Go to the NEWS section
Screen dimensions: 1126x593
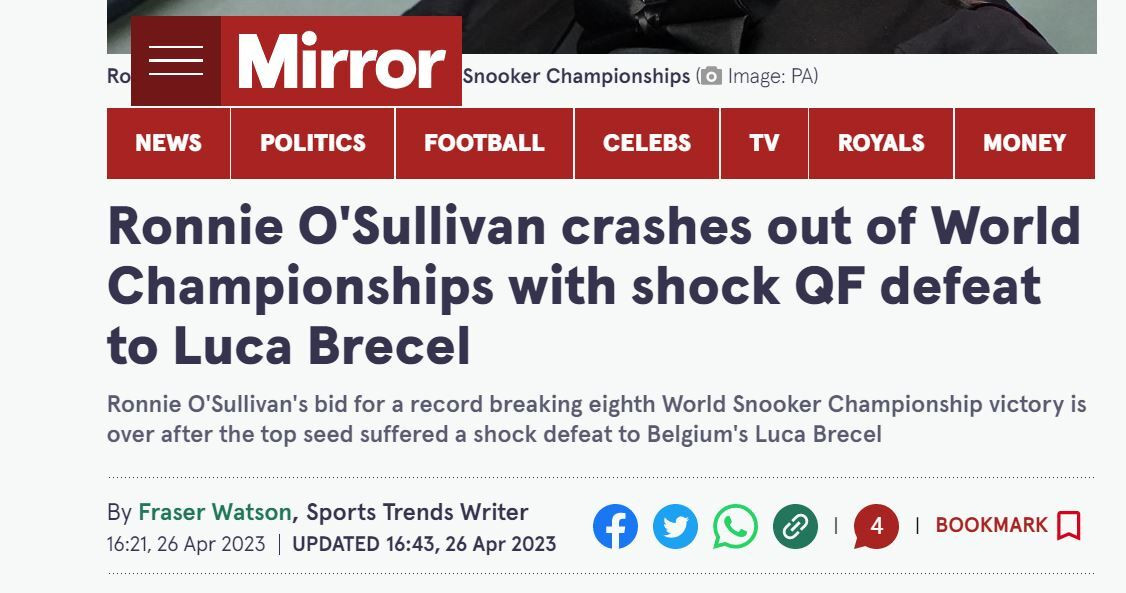pyautogui.click(x=169, y=143)
